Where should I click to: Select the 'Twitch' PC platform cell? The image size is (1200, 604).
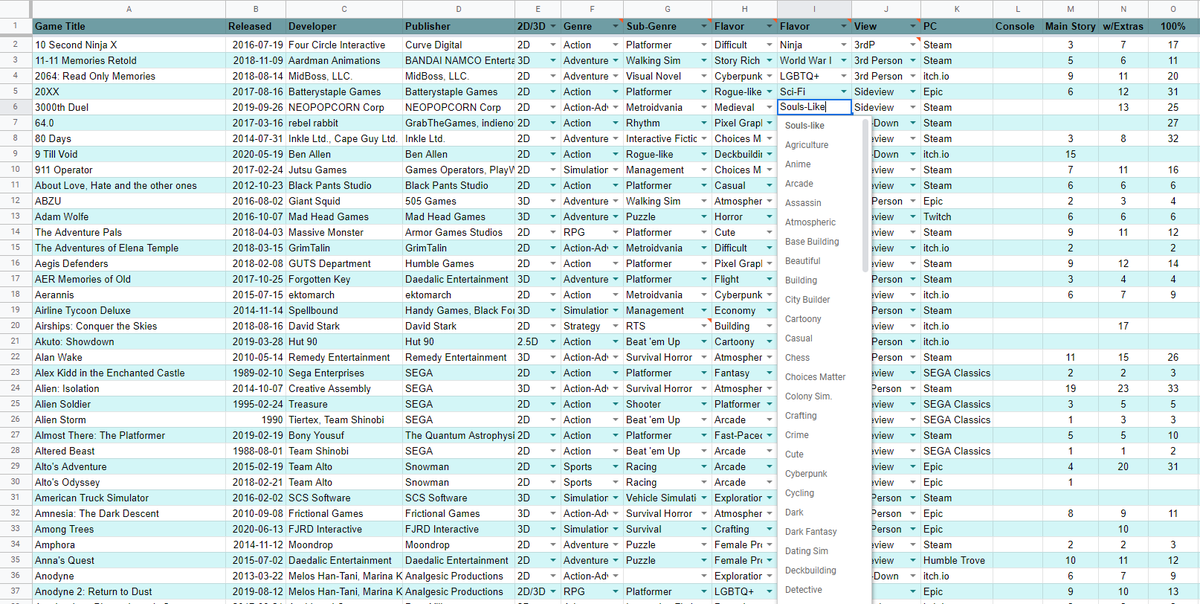pyautogui.click(x=955, y=217)
